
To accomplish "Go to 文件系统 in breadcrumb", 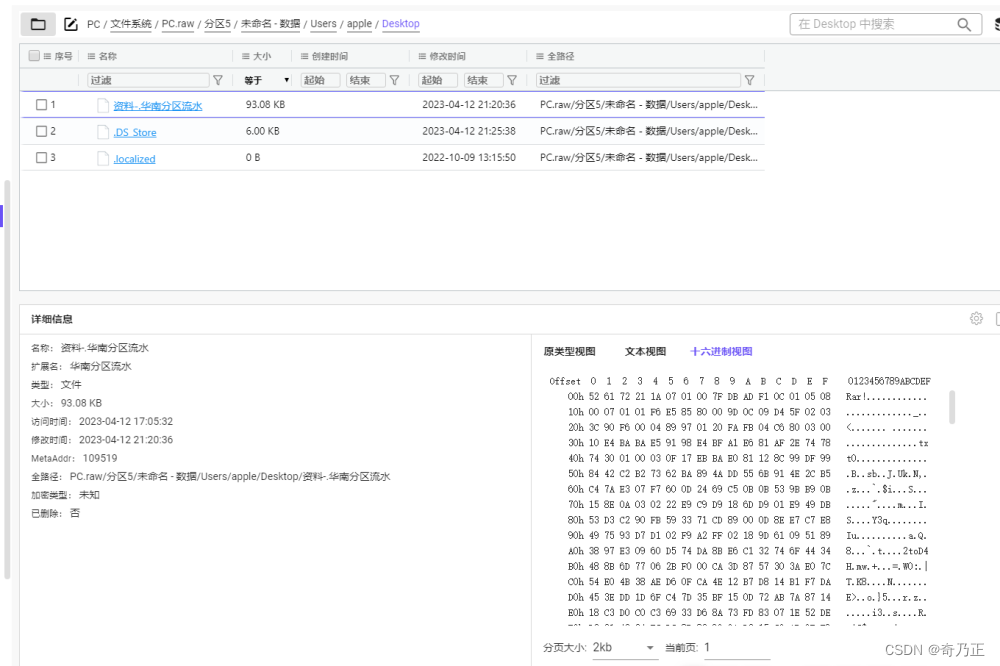I will [131, 24].
